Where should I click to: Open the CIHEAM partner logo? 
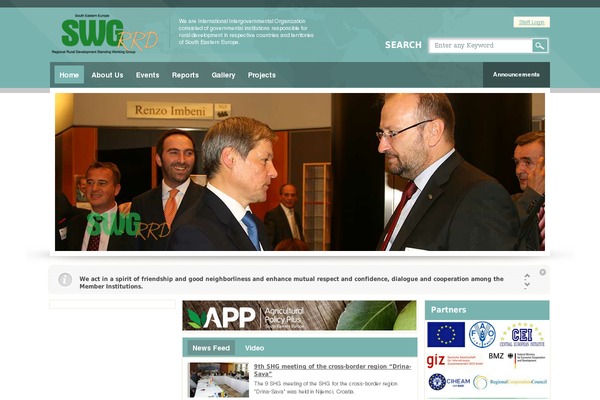(x=449, y=382)
